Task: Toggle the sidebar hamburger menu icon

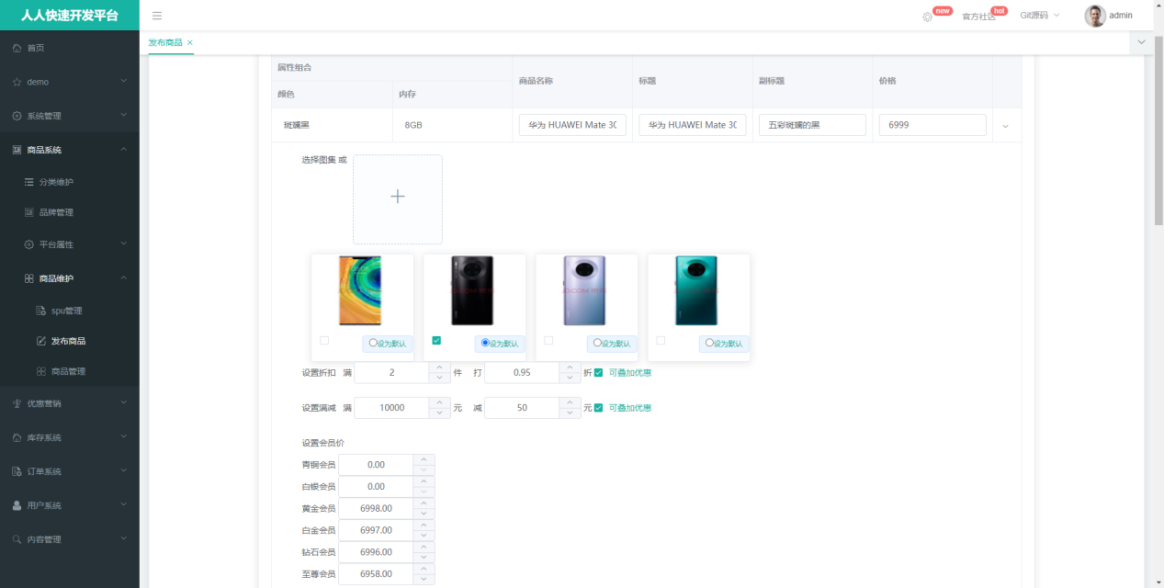Action: 157,16
